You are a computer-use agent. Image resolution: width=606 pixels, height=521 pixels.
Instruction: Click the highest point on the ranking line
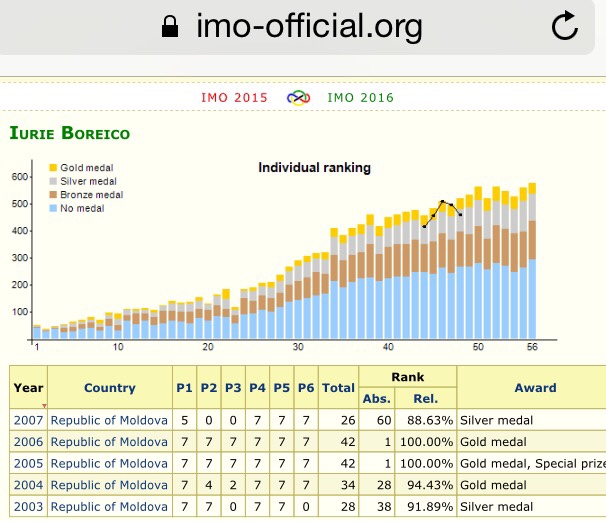pos(442,202)
